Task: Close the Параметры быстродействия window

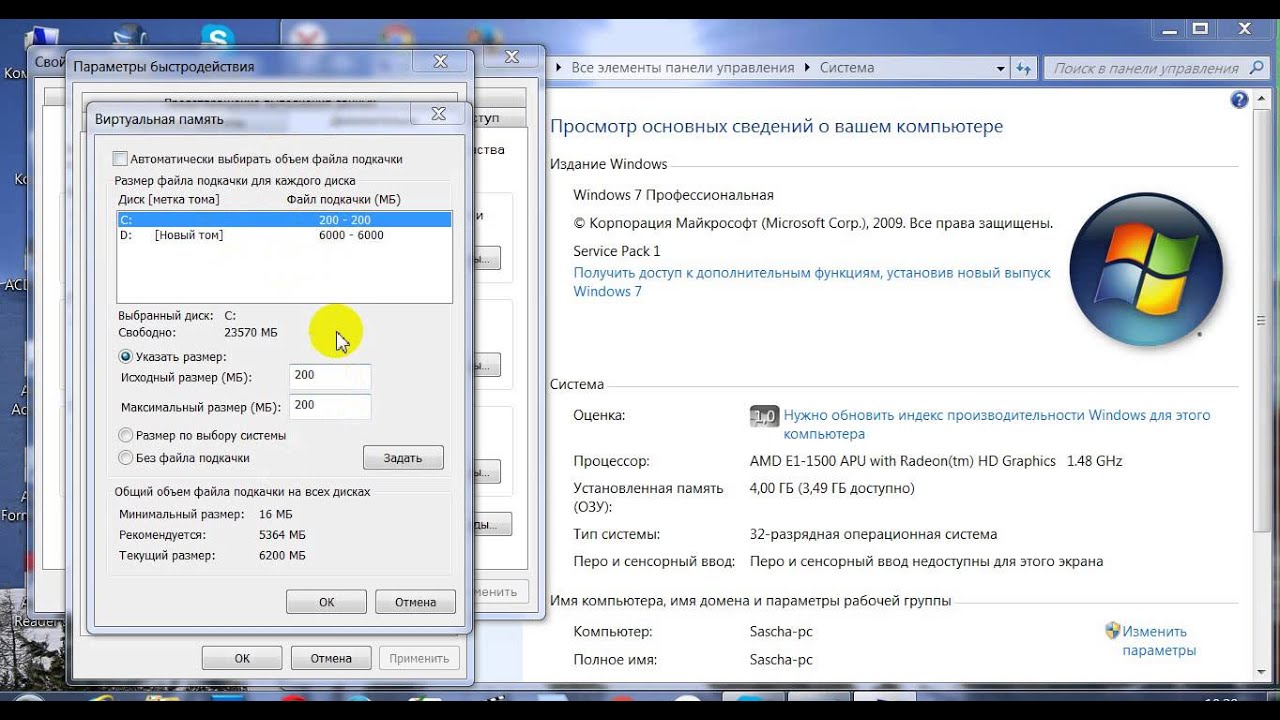Action: click(440, 62)
